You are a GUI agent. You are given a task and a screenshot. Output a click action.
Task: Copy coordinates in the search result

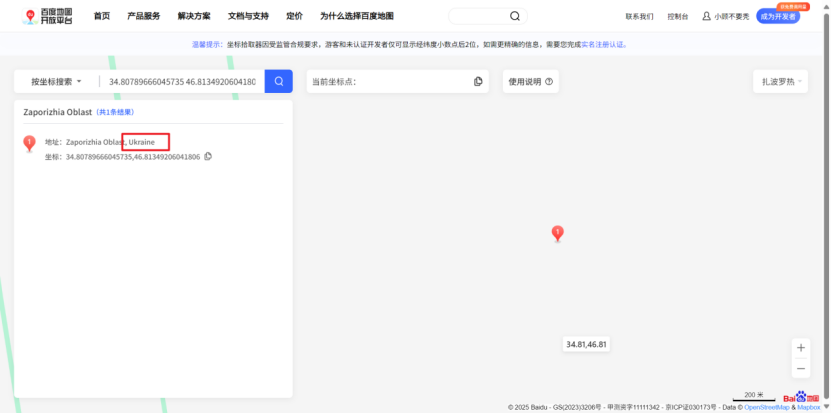click(x=208, y=157)
